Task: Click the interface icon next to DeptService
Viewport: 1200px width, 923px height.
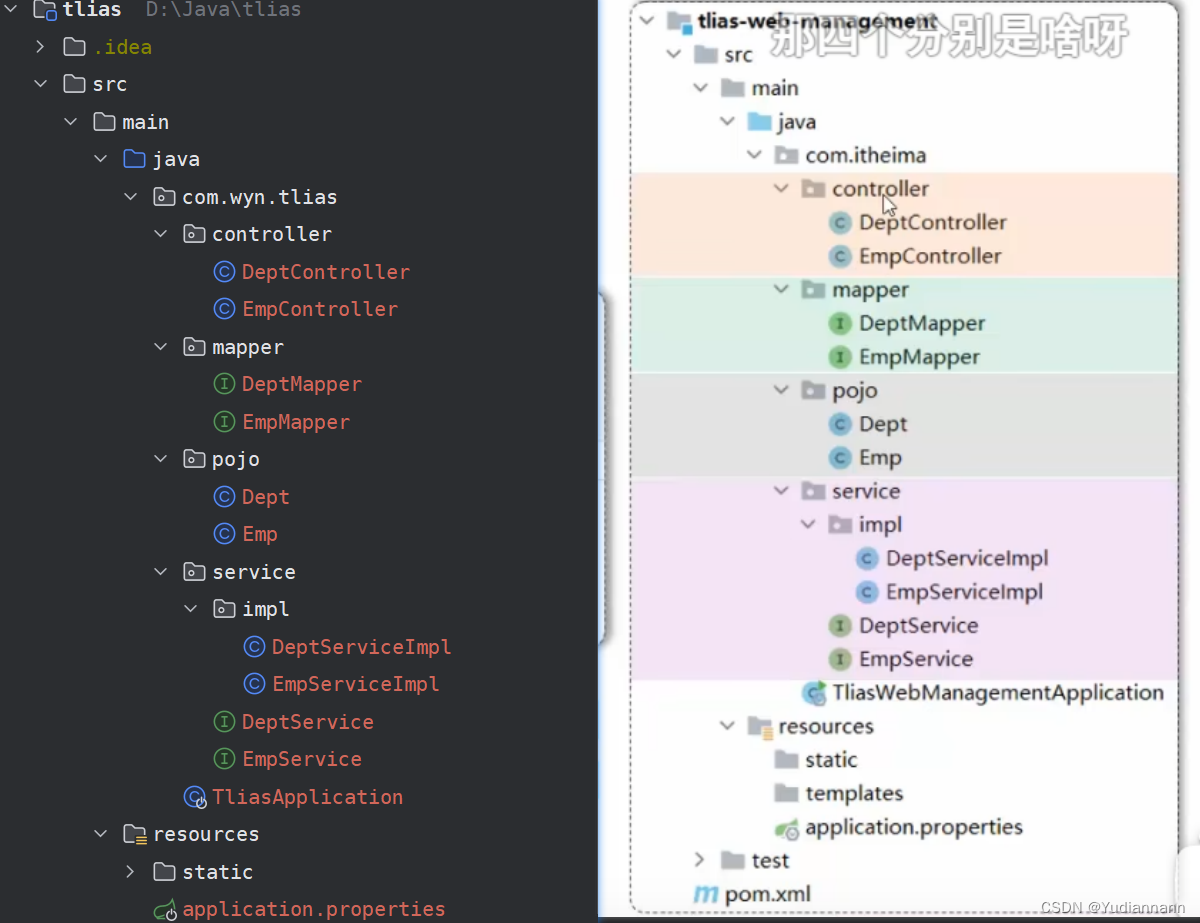Action: 224,721
